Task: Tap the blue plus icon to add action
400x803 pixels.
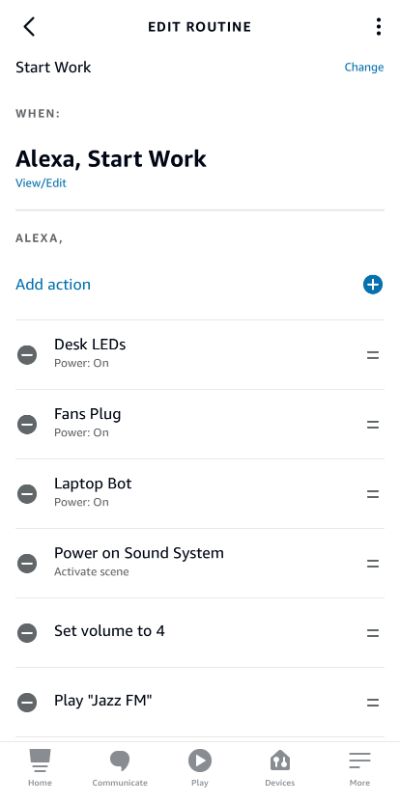Action: [373, 285]
